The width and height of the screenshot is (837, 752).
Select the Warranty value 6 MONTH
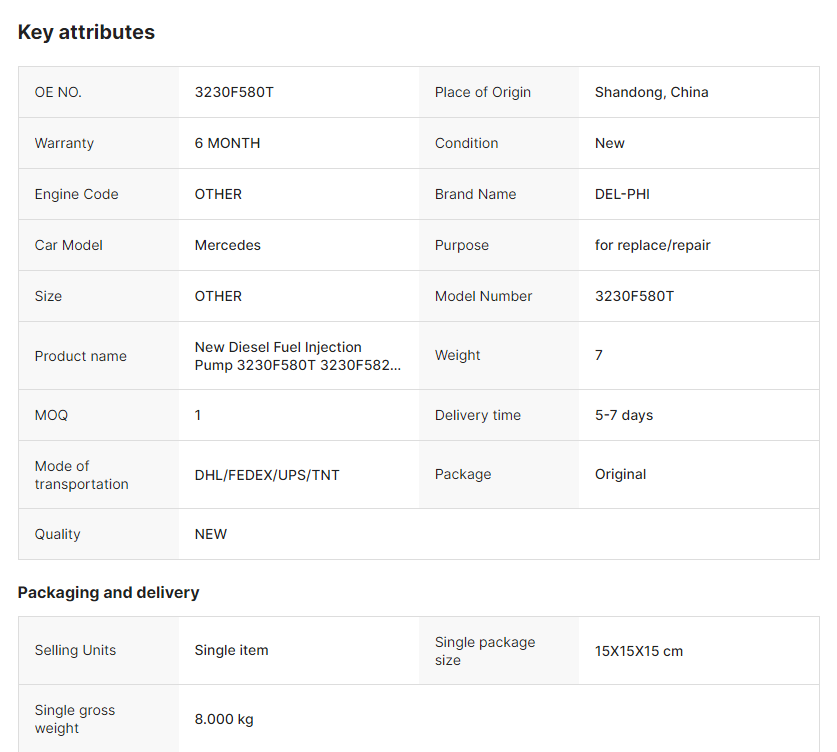coord(227,143)
